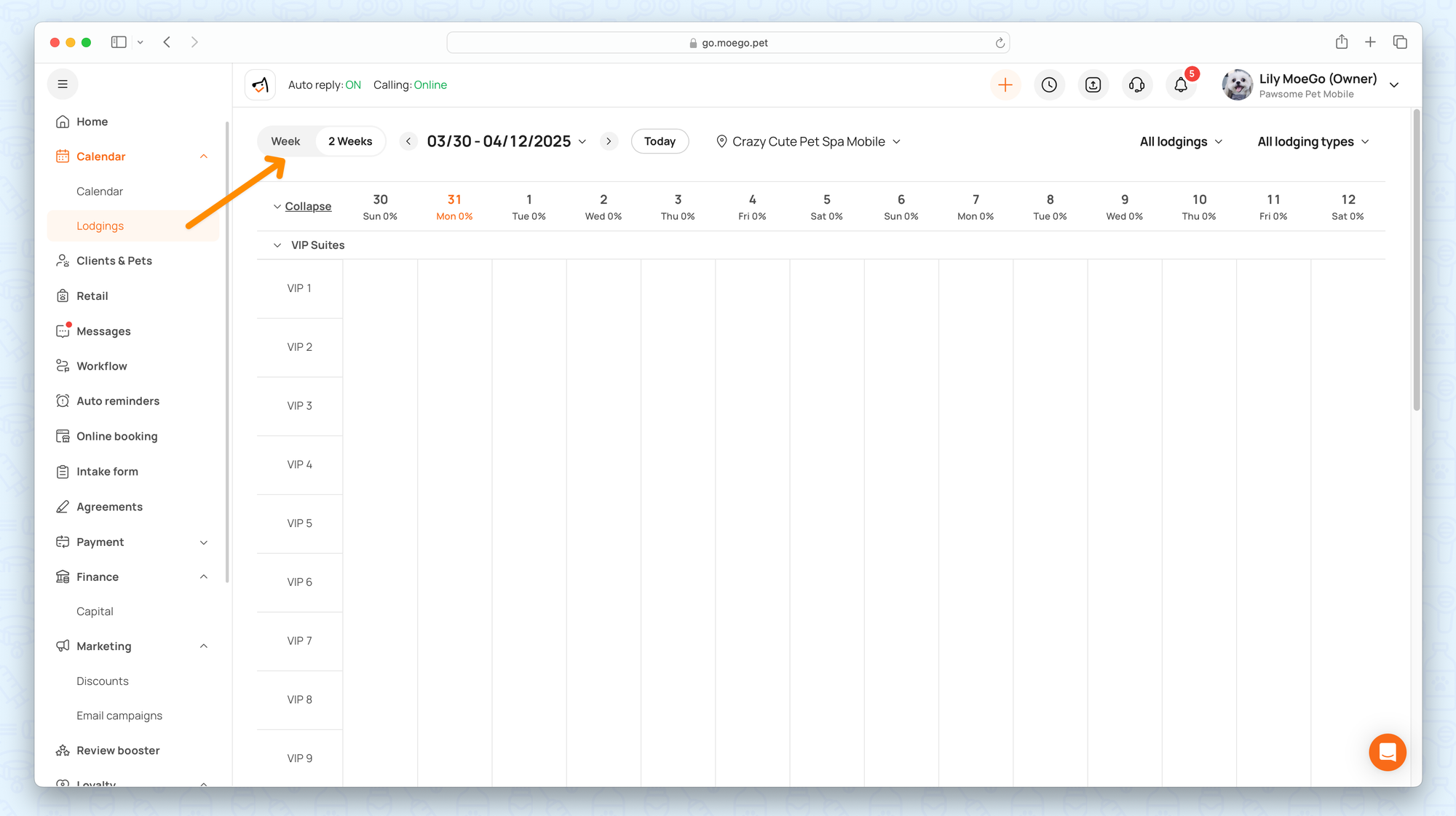Click the Today button
1456x816 pixels.
click(x=660, y=141)
